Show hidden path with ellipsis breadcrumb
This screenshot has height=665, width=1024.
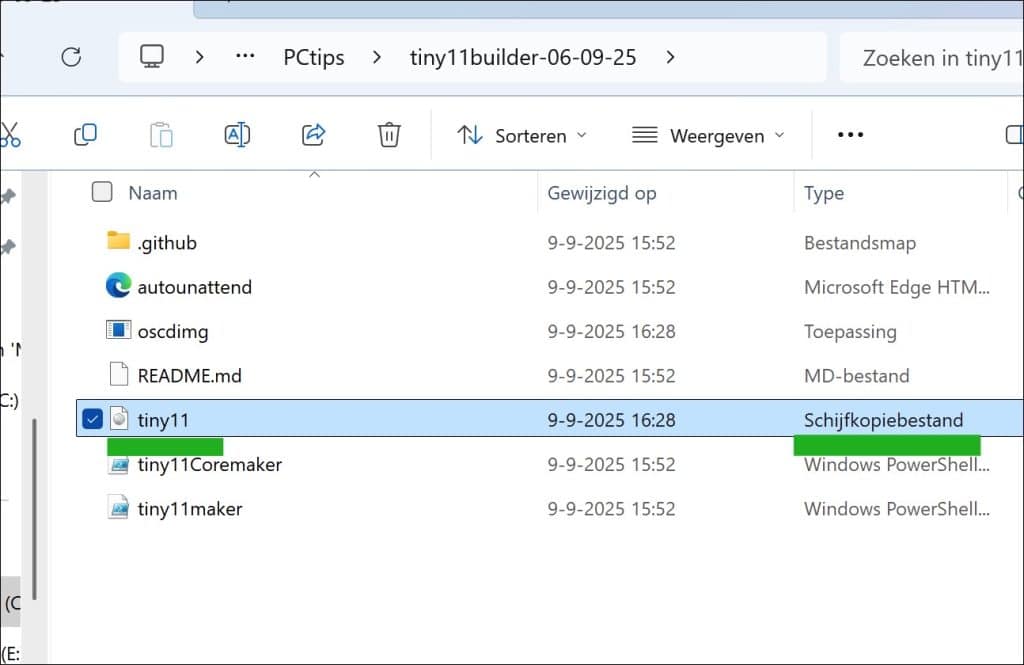click(x=245, y=56)
